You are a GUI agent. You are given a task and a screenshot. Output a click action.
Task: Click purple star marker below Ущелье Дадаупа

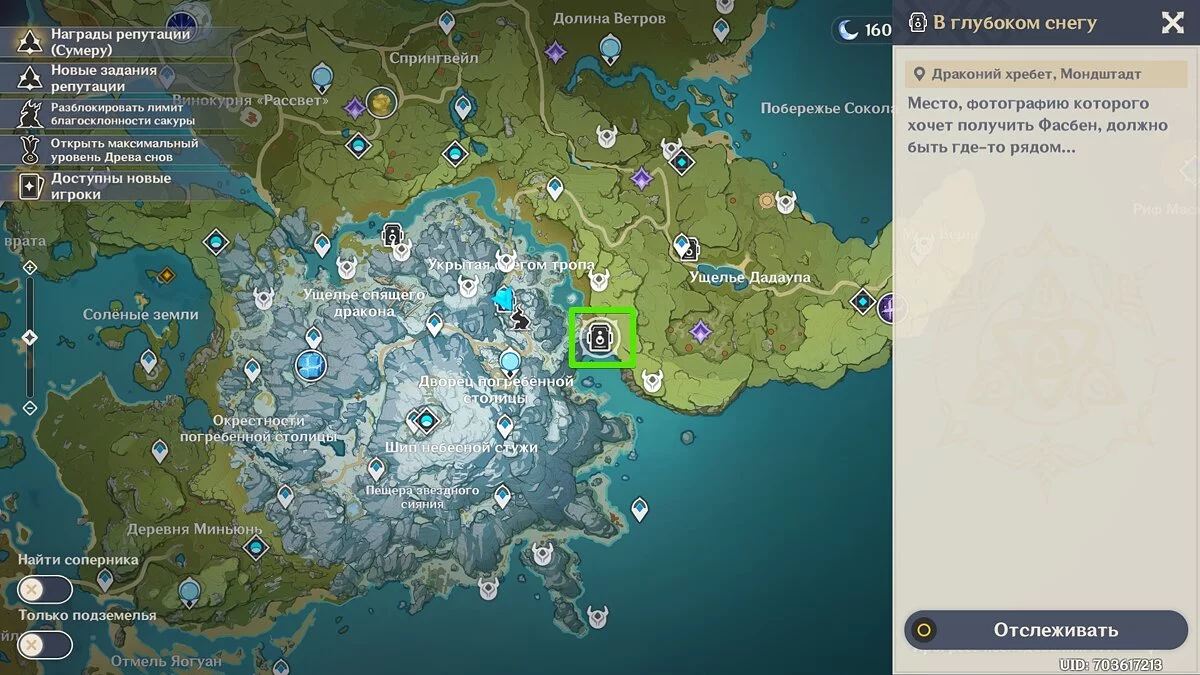[701, 331]
